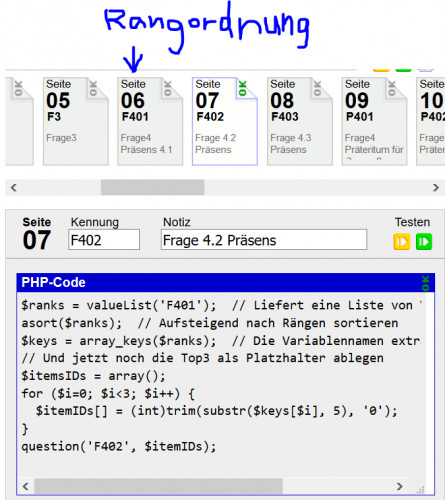
Task: Click the Notiz field with Frage 4.2 Präsens
Action: [264, 240]
